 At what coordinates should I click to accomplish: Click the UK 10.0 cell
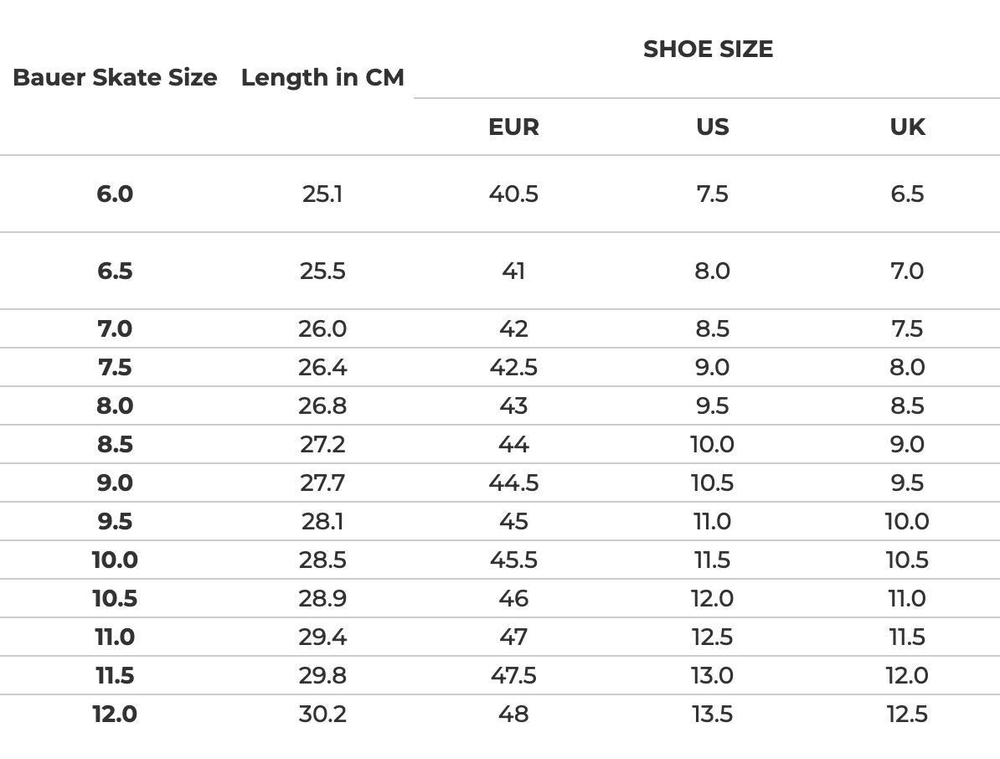point(907,521)
